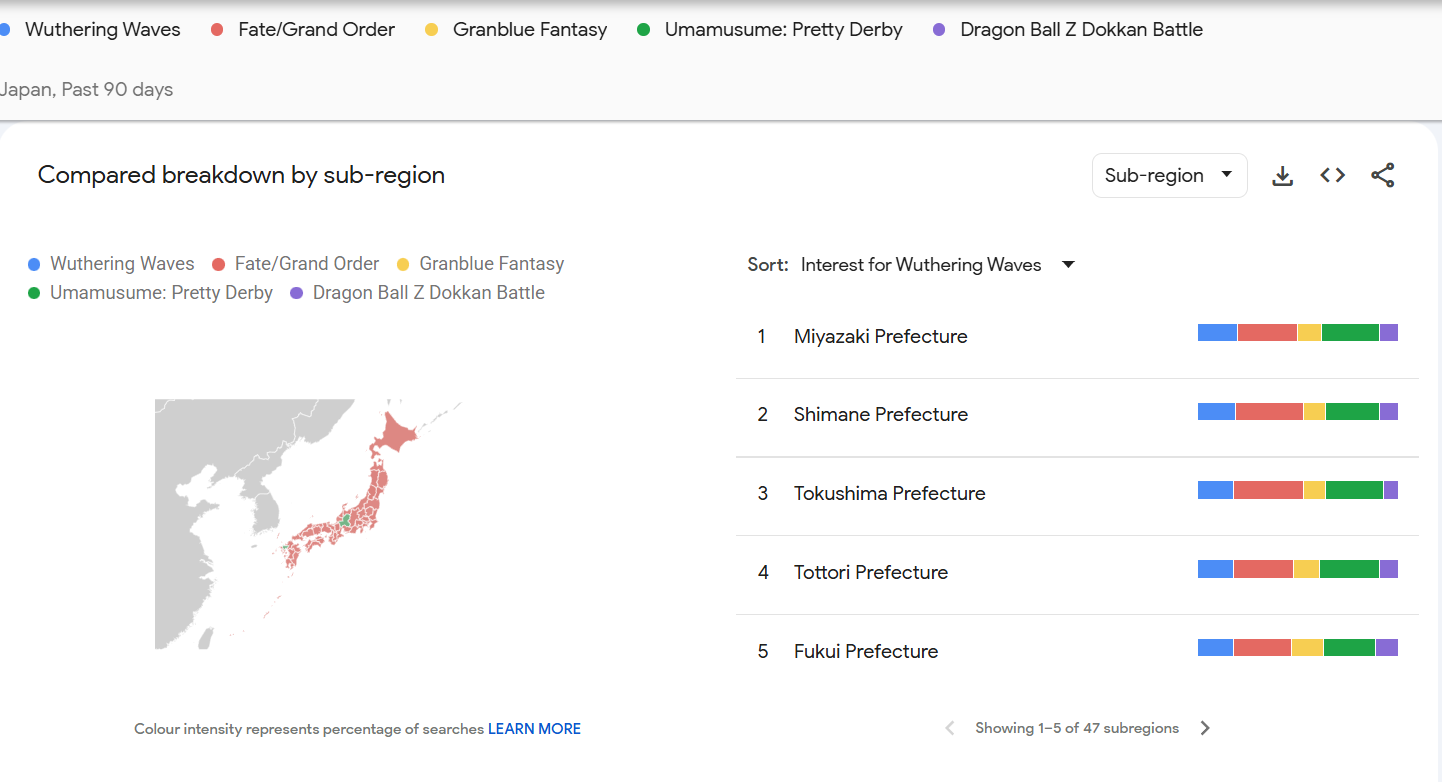The height and width of the screenshot is (782, 1442).
Task: Click Miyazaki's red Fate/Grand Order bar segment
Action: [x=1267, y=333]
